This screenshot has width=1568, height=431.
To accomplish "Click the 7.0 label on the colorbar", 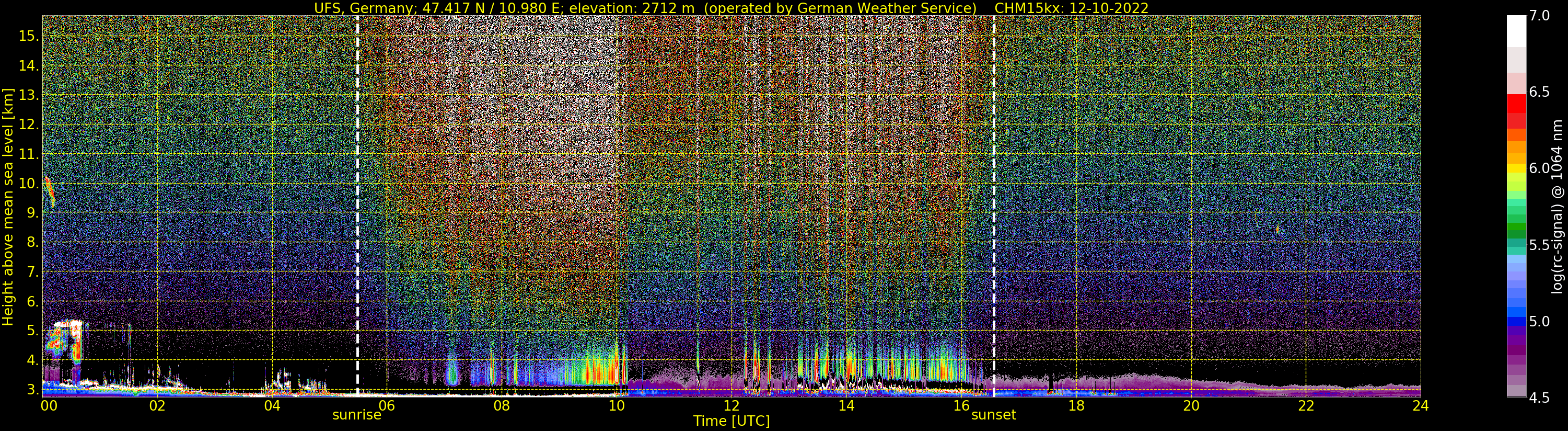I will click(1539, 16).
